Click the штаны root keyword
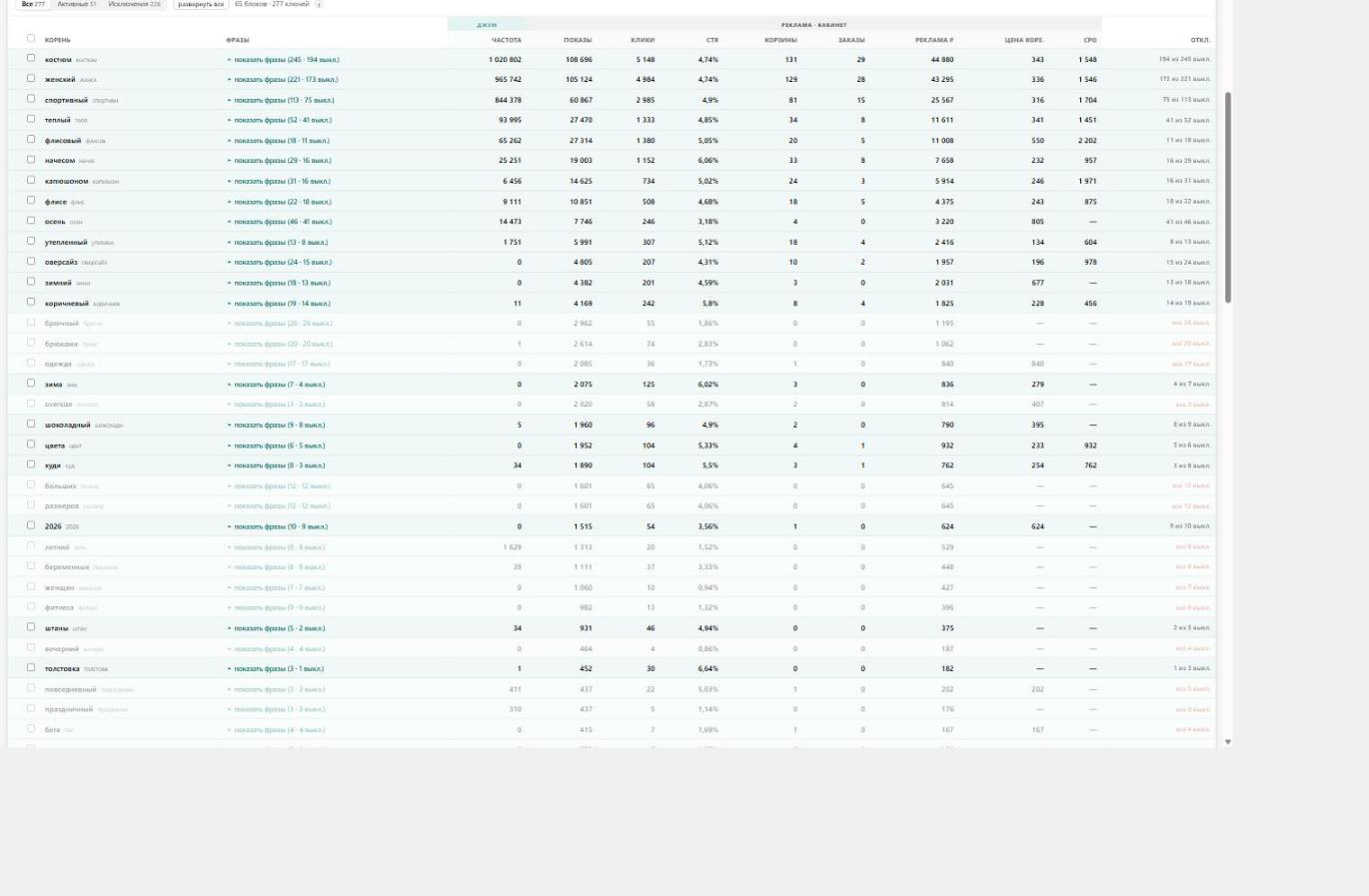The image size is (1369, 896). click(57, 628)
